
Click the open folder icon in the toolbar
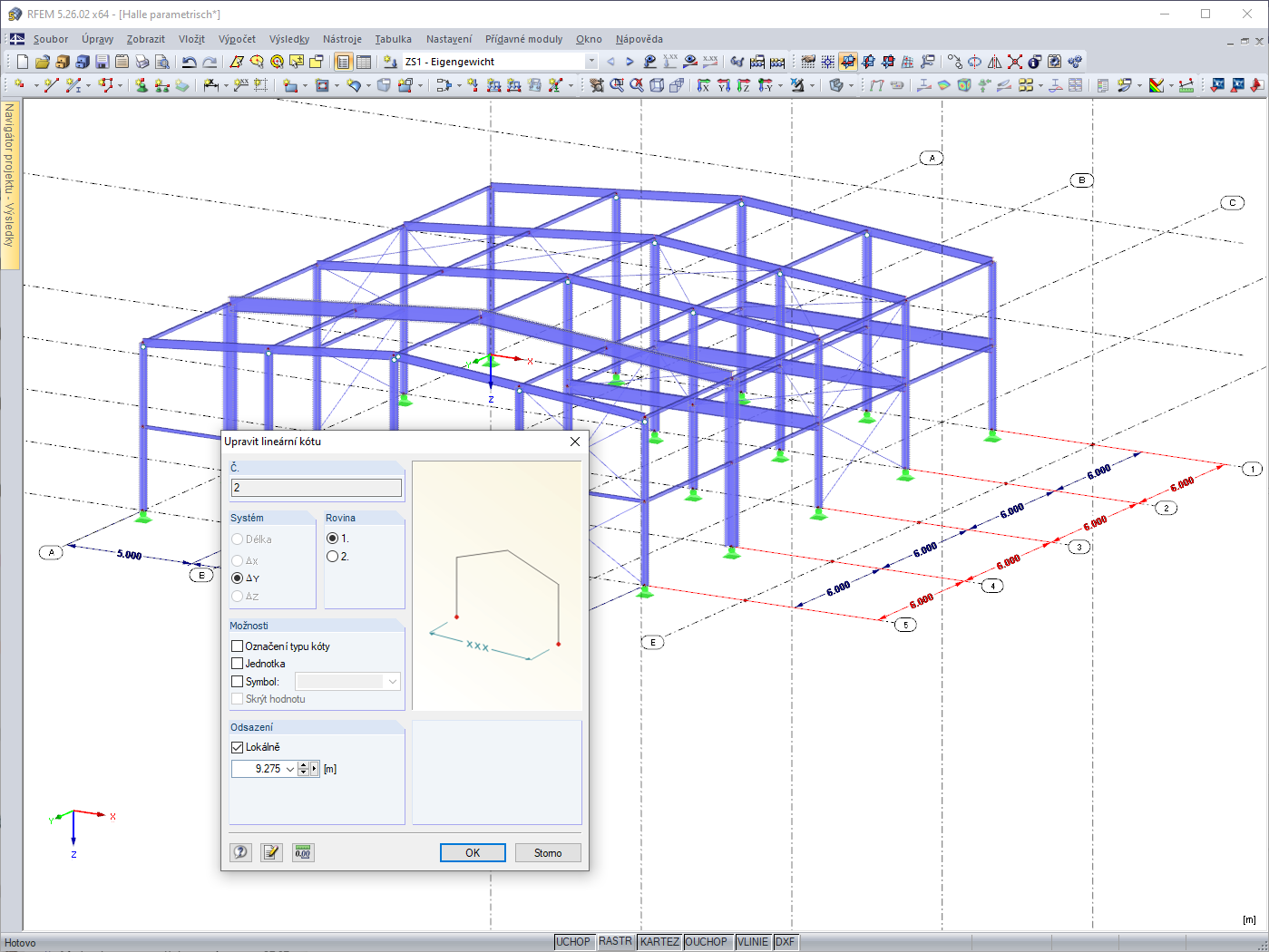(43, 62)
